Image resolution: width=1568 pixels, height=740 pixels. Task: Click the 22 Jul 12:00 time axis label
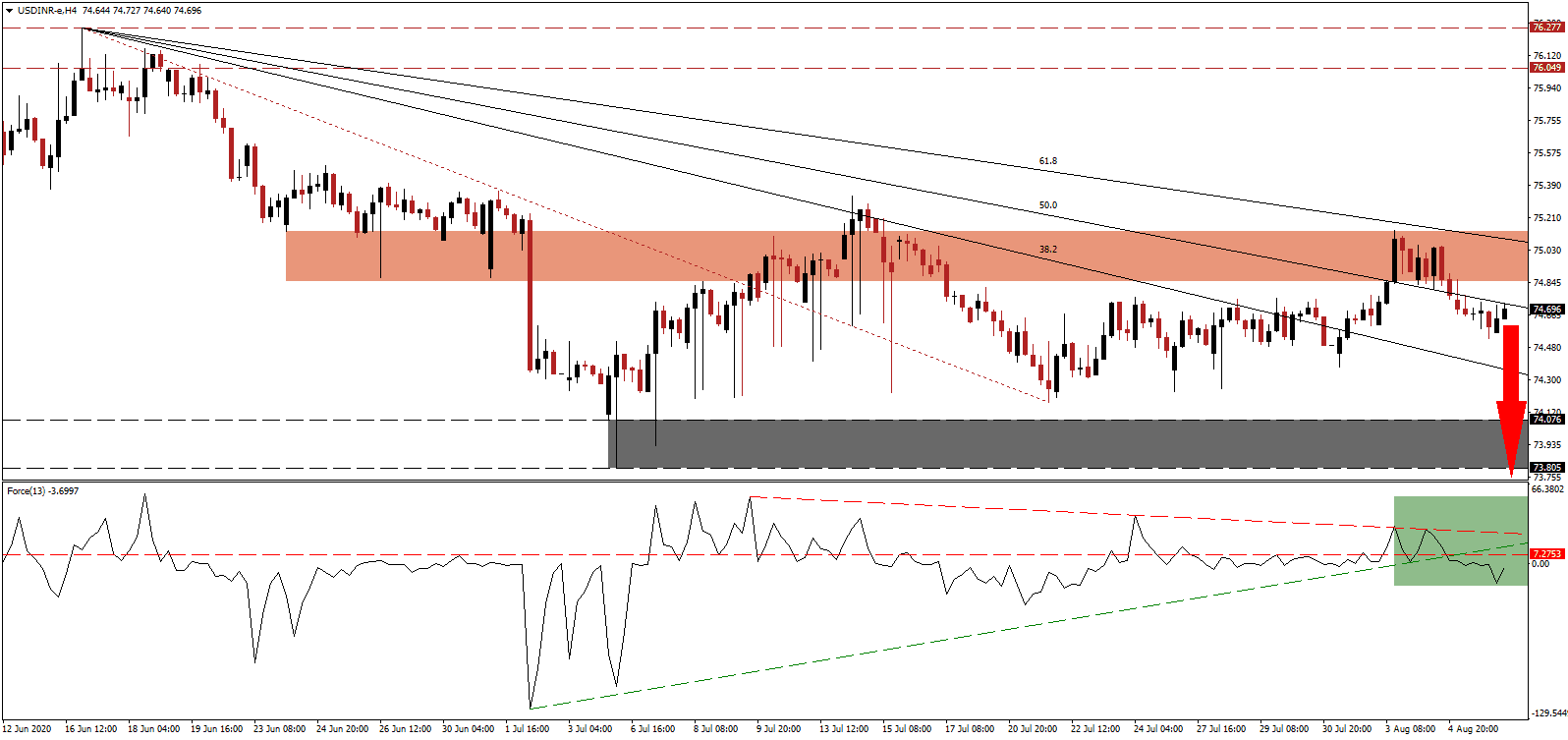1095,729
